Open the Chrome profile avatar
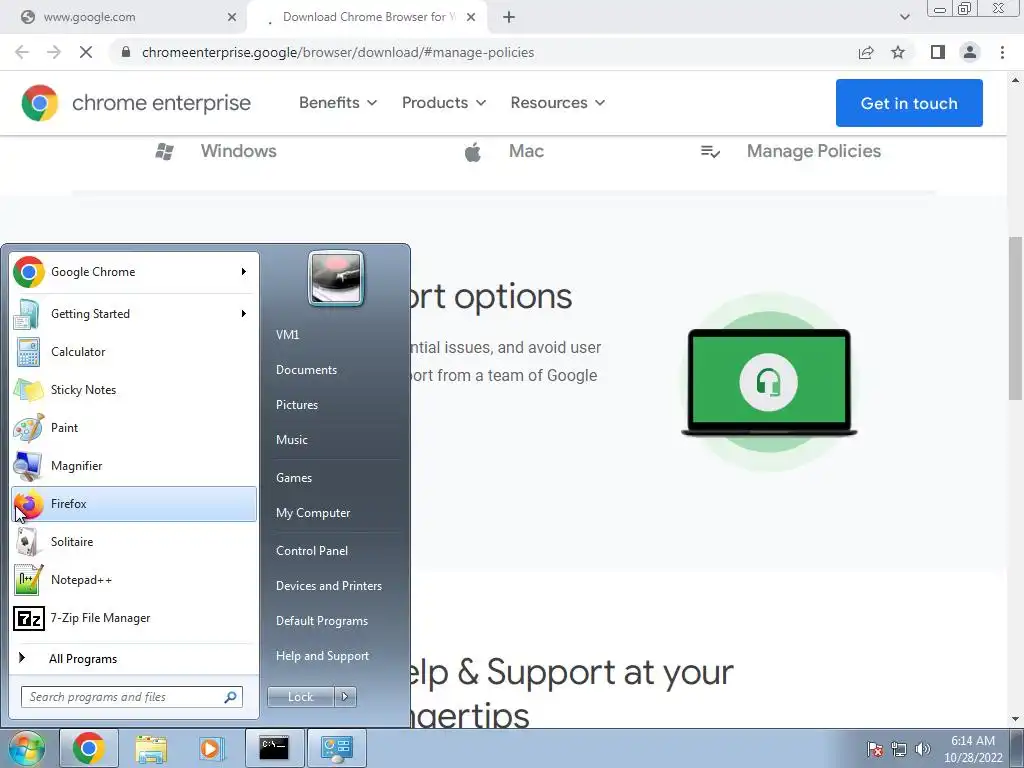Viewport: 1024px width, 768px height. pyautogui.click(x=970, y=52)
